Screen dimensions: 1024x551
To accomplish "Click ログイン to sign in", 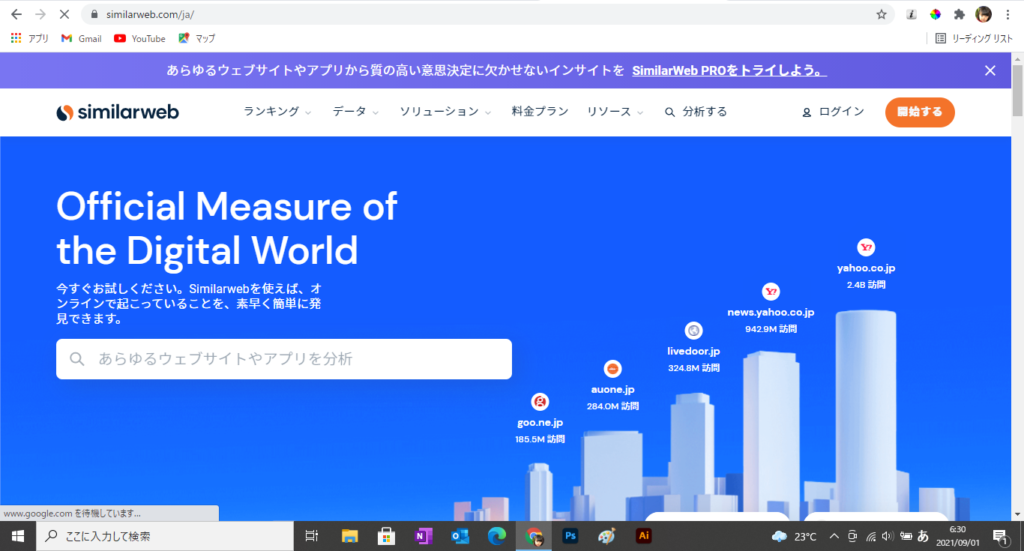I will point(833,112).
